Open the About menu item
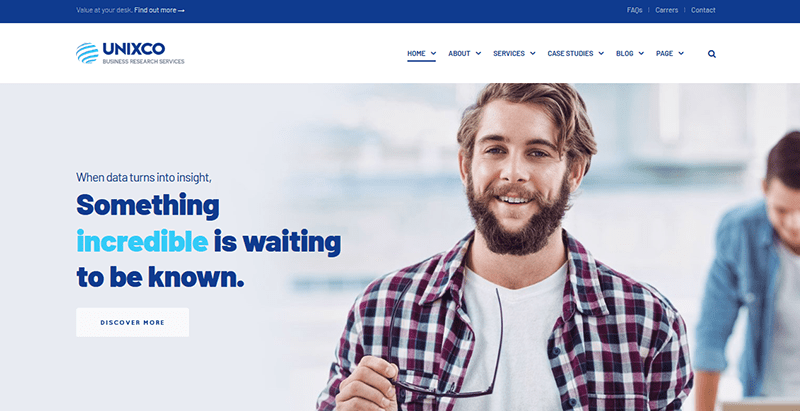 click(459, 53)
